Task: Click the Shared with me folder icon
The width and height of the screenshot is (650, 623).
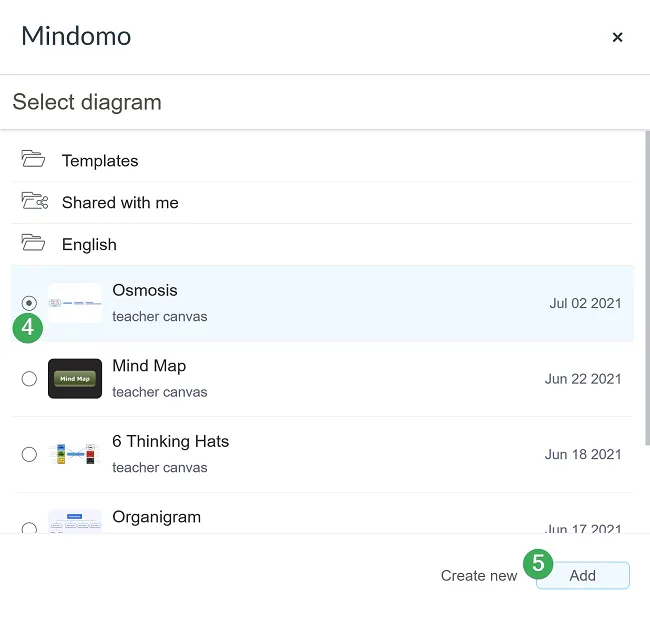Action: coord(35,201)
